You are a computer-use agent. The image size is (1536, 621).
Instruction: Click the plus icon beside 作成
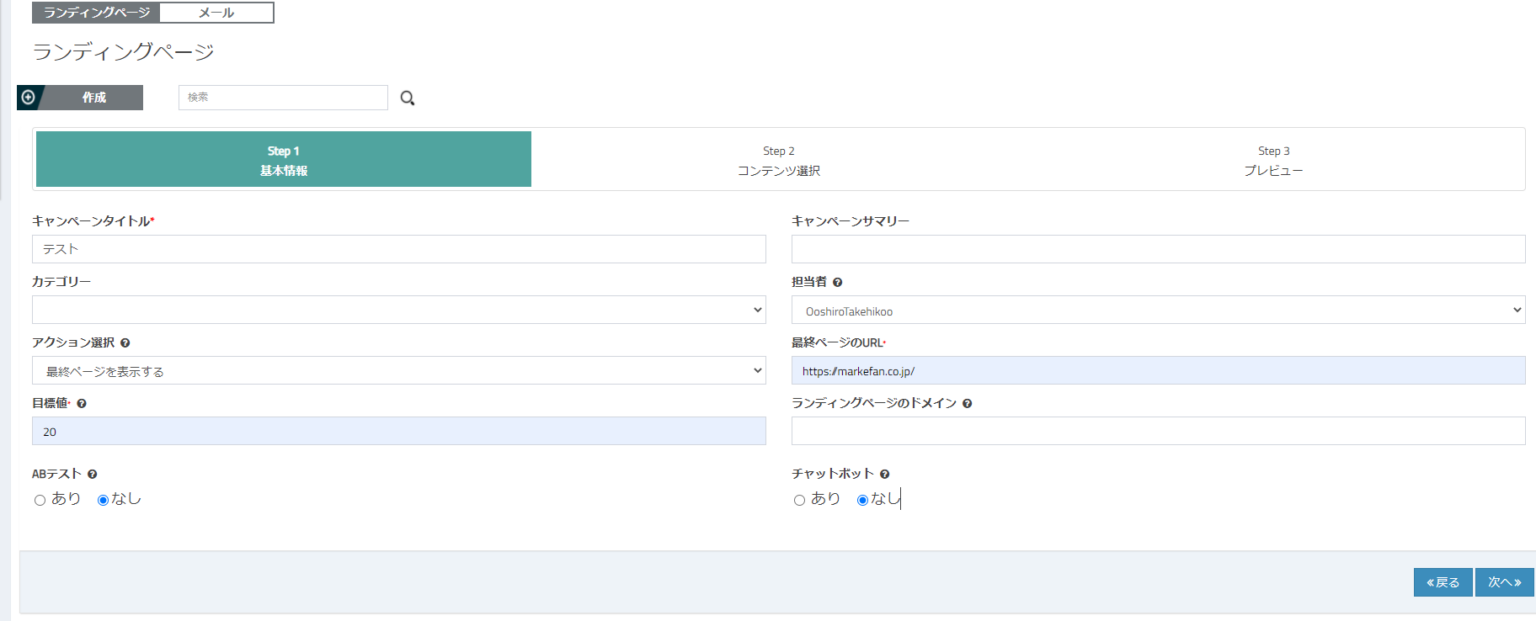point(28,98)
